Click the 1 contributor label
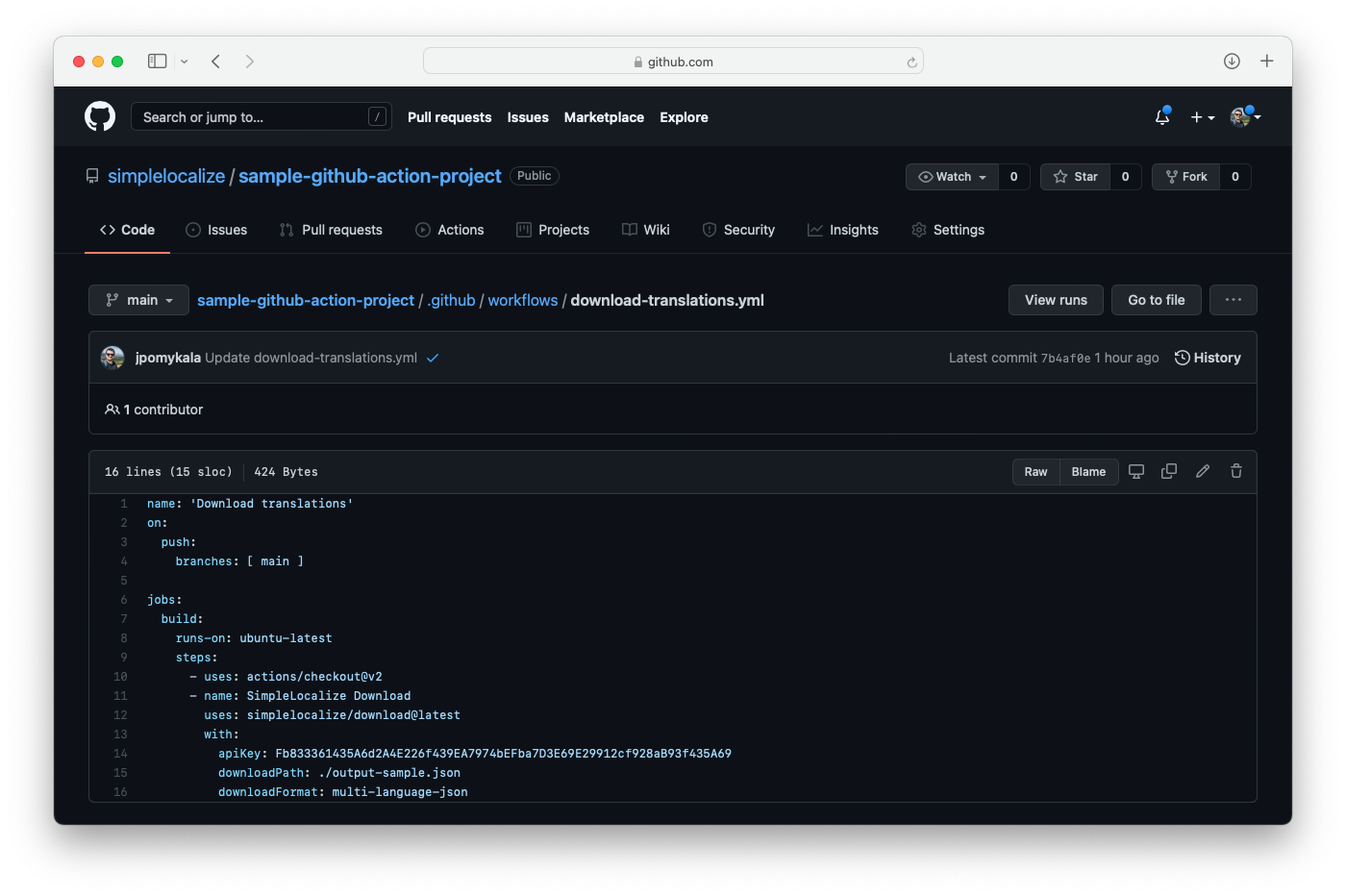1346x896 pixels. pyautogui.click(x=154, y=410)
